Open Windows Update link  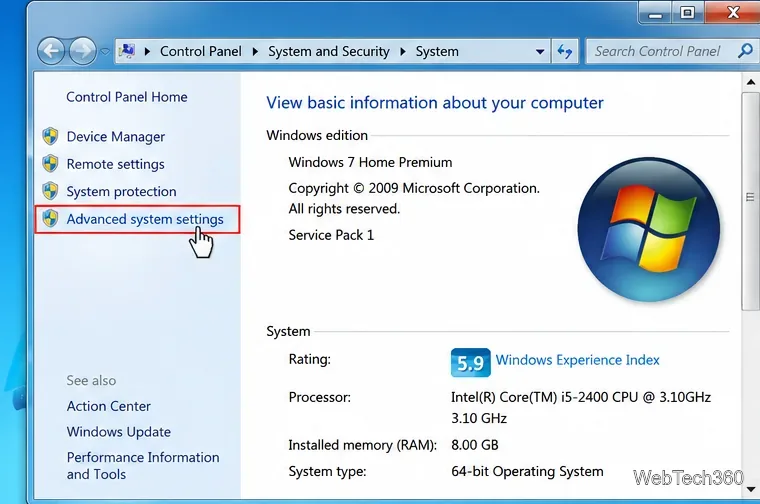coord(119,432)
